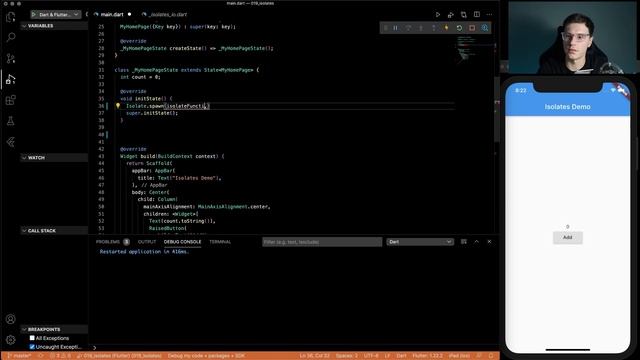The height and width of the screenshot is (360, 640).
Task: Click the Isolates Demo app bar title
Action: [567, 107]
